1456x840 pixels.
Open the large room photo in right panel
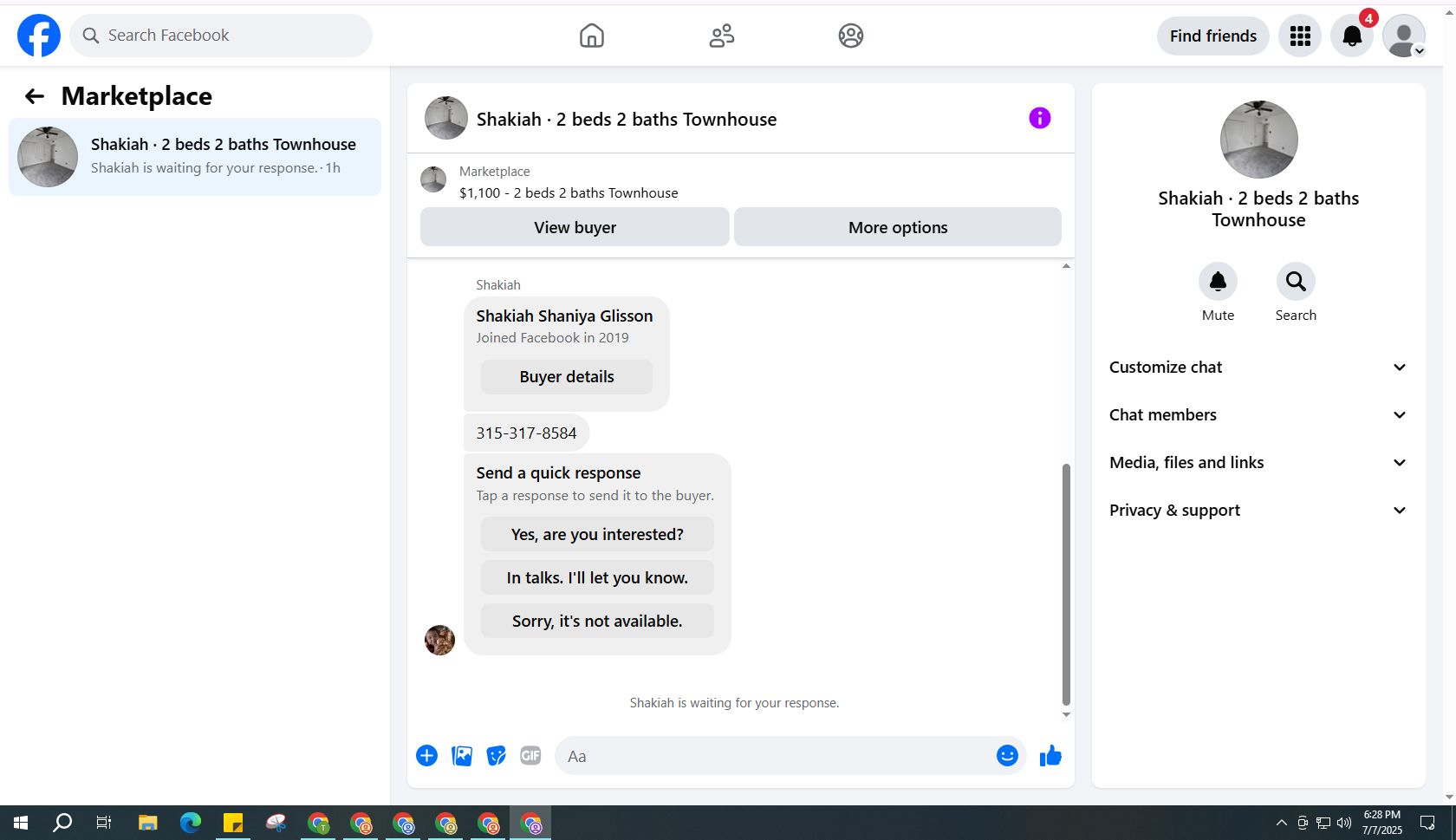pos(1258,140)
